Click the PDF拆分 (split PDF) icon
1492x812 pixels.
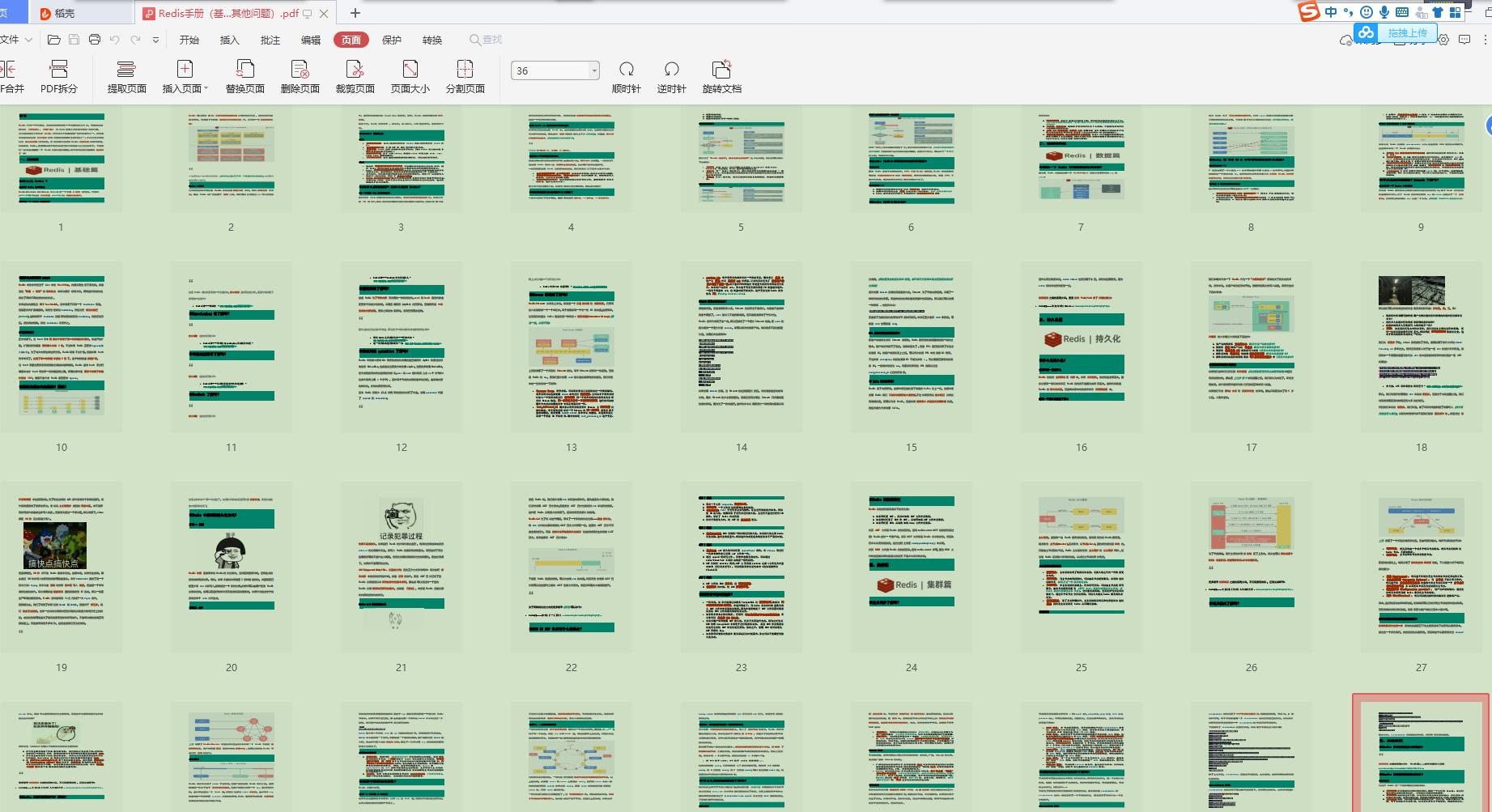click(59, 69)
